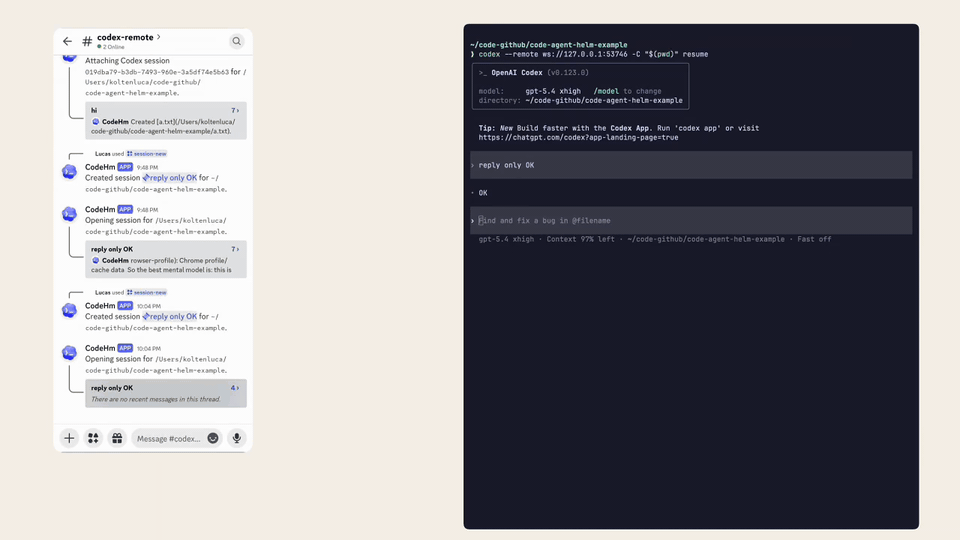Image resolution: width=960 pixels, height=540 pixels.
Task: Click '2 Online' member status text
Action: point(111,47)
